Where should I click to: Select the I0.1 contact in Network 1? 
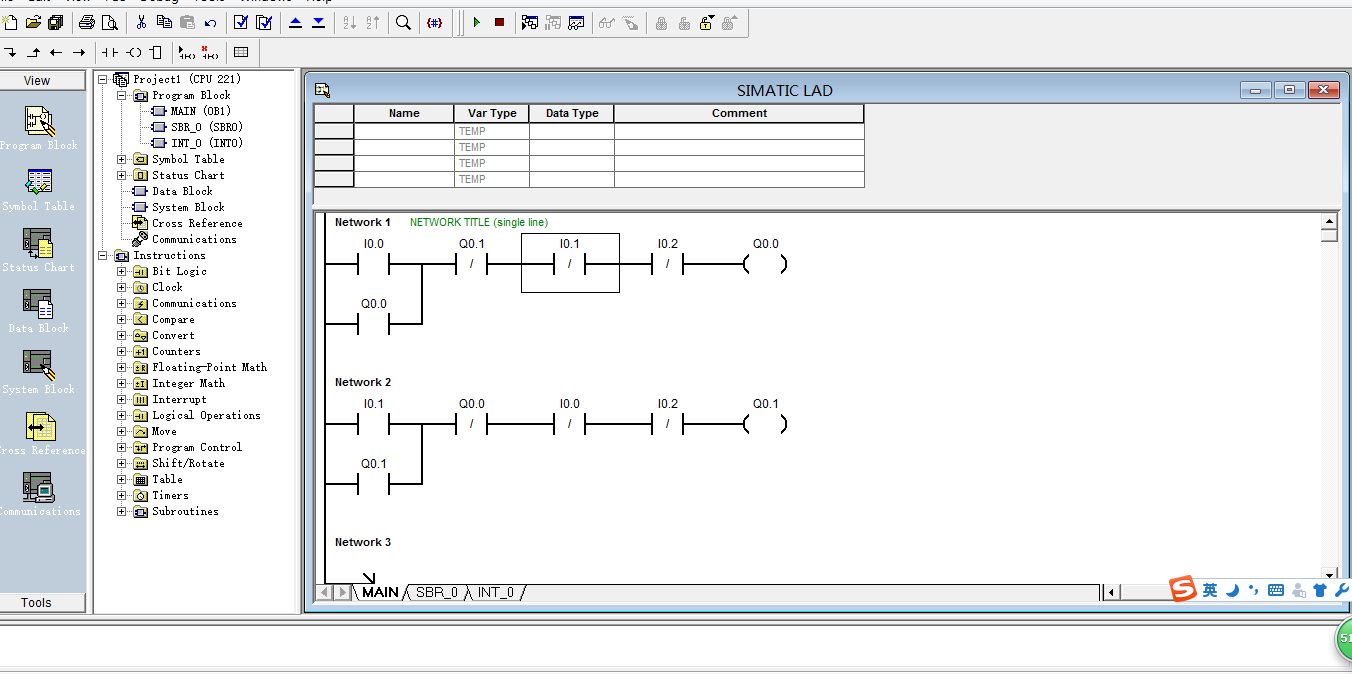570,263
